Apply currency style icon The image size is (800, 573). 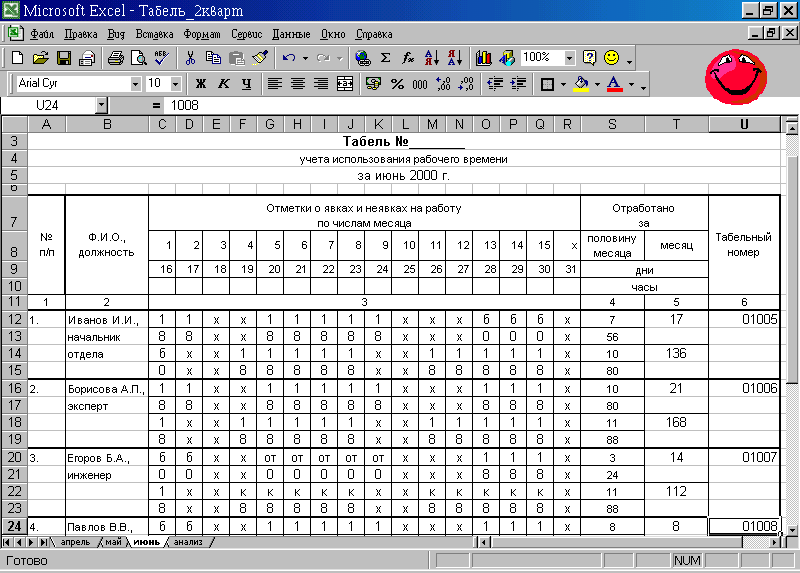pyautogui.click(x=373, y=84)
